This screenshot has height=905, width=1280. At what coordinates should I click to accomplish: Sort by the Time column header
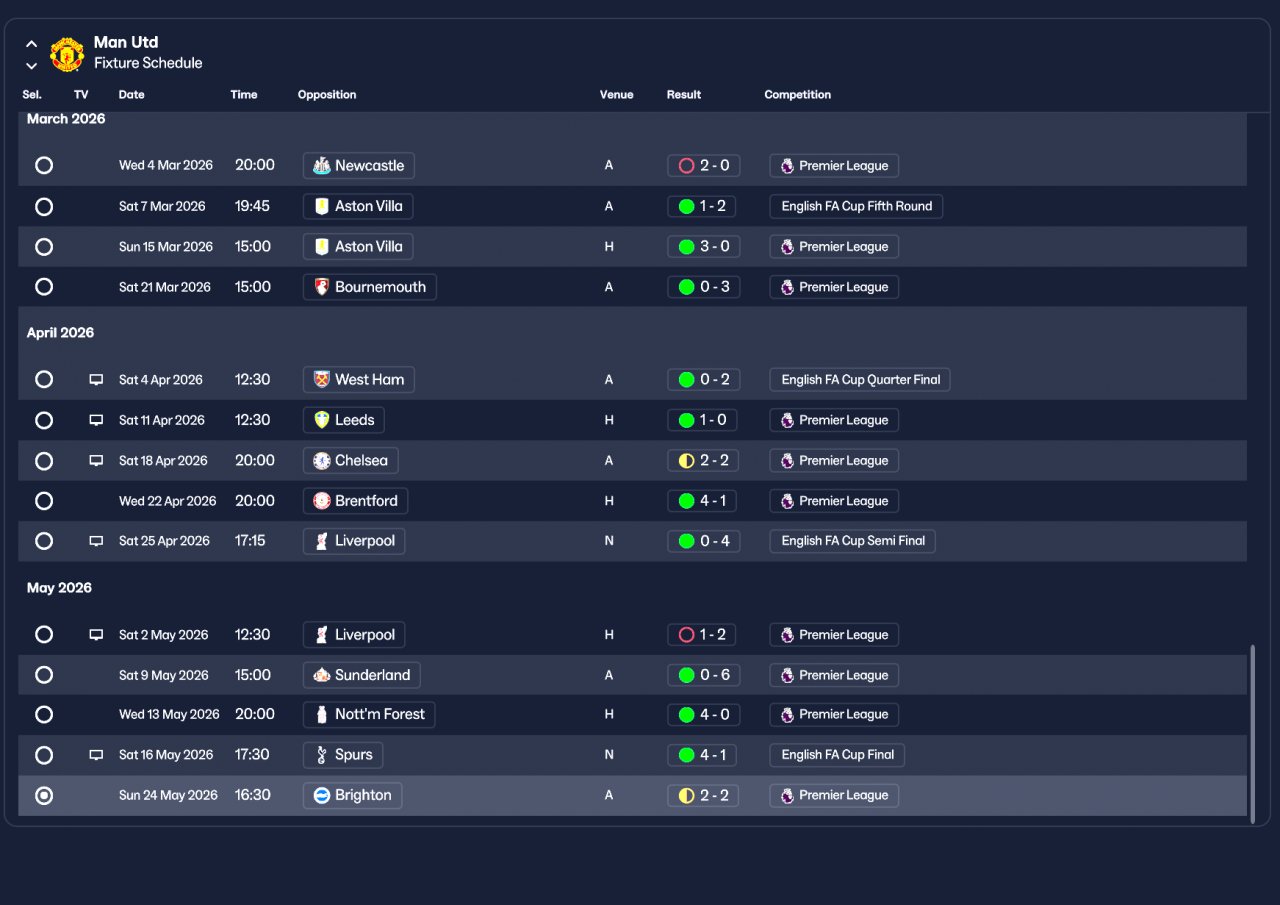(x=244, y=95)
